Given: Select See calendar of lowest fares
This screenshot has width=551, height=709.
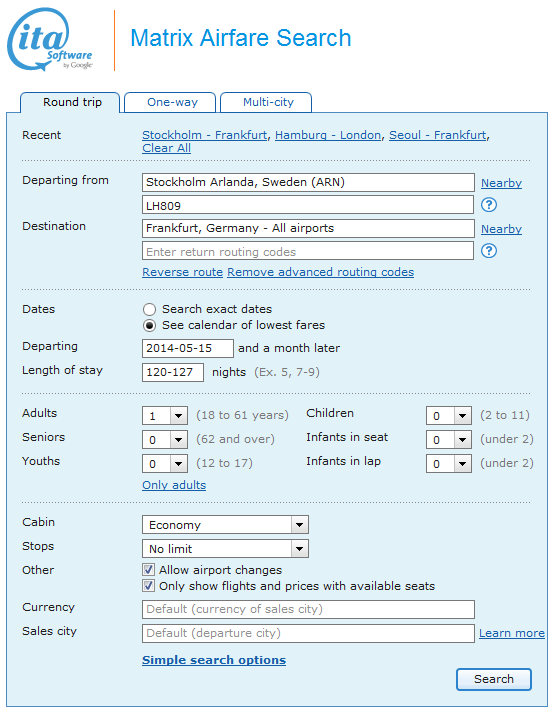Looking at the screenshot, I should point(149,325).
